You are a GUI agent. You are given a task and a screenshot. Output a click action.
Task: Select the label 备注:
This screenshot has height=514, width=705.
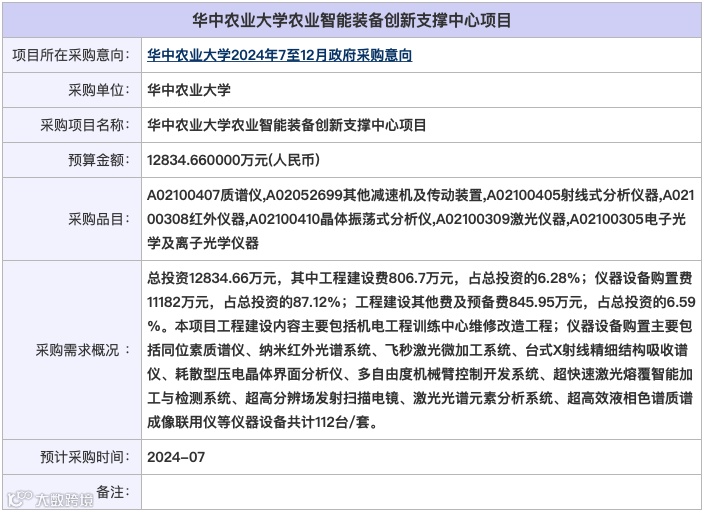click(113, 492)
